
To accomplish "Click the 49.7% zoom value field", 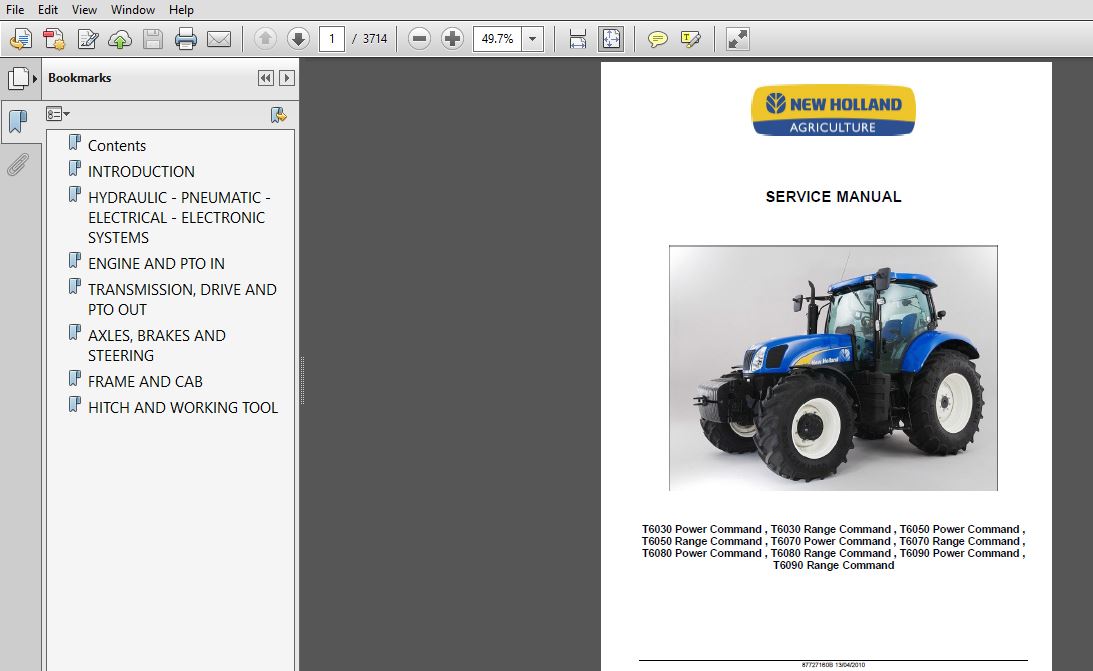I will 498,38.
